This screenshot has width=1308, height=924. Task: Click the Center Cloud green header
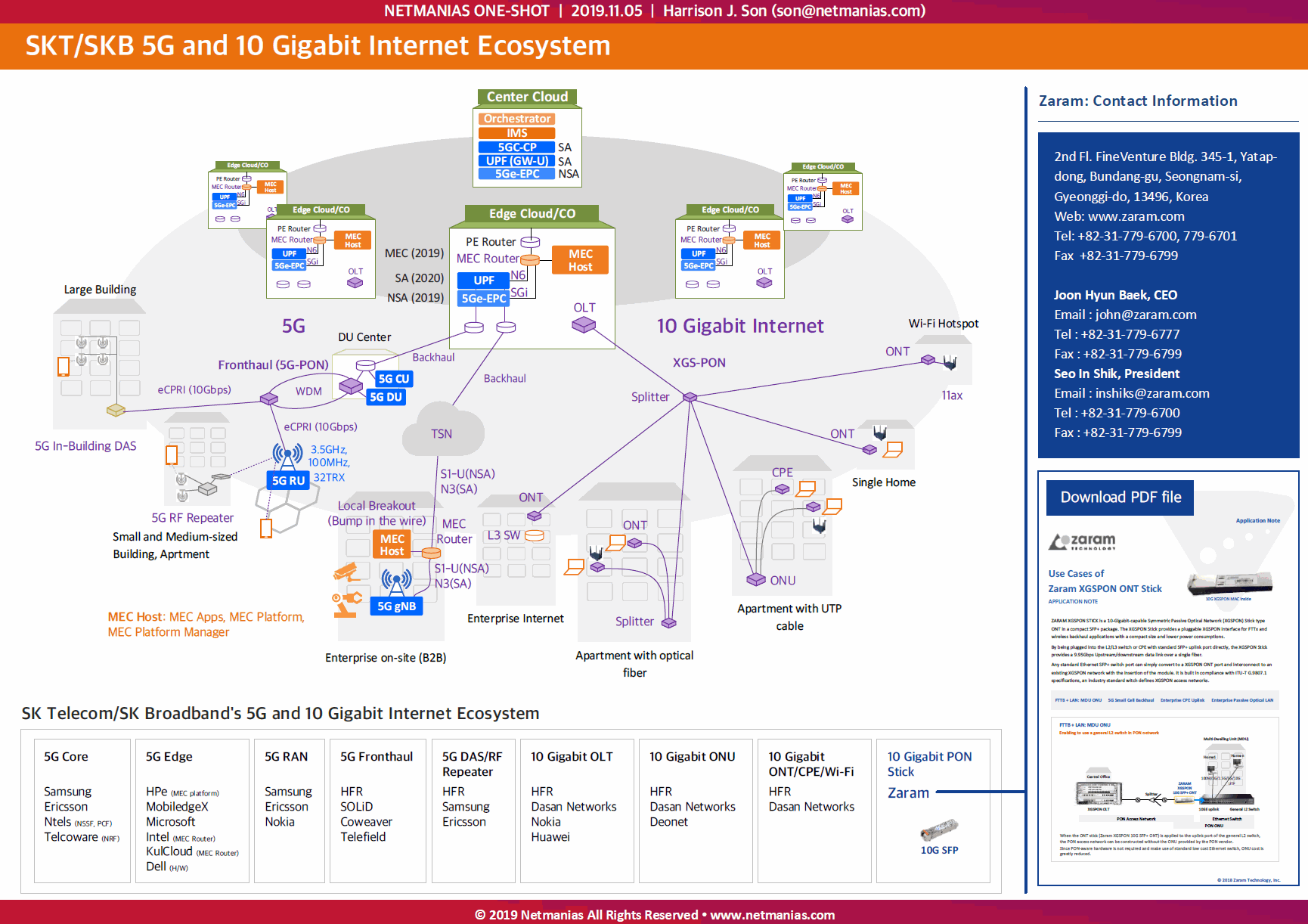(528, 97)
